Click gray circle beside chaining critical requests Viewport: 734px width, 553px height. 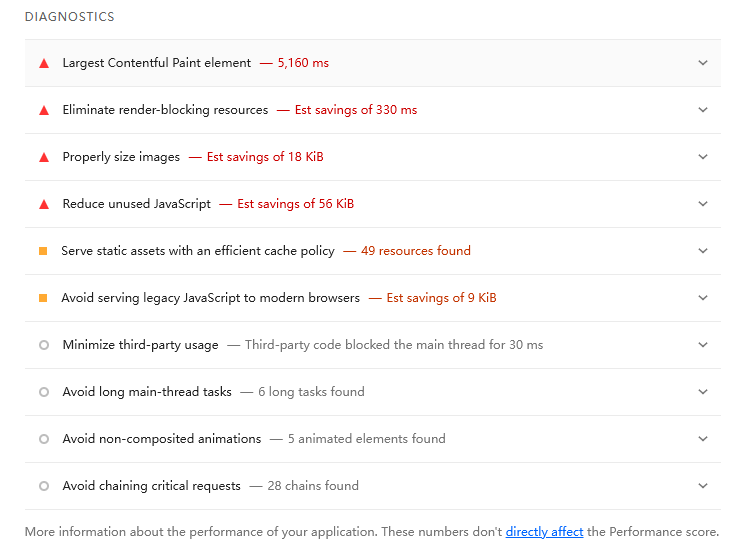tap(44, 486)
